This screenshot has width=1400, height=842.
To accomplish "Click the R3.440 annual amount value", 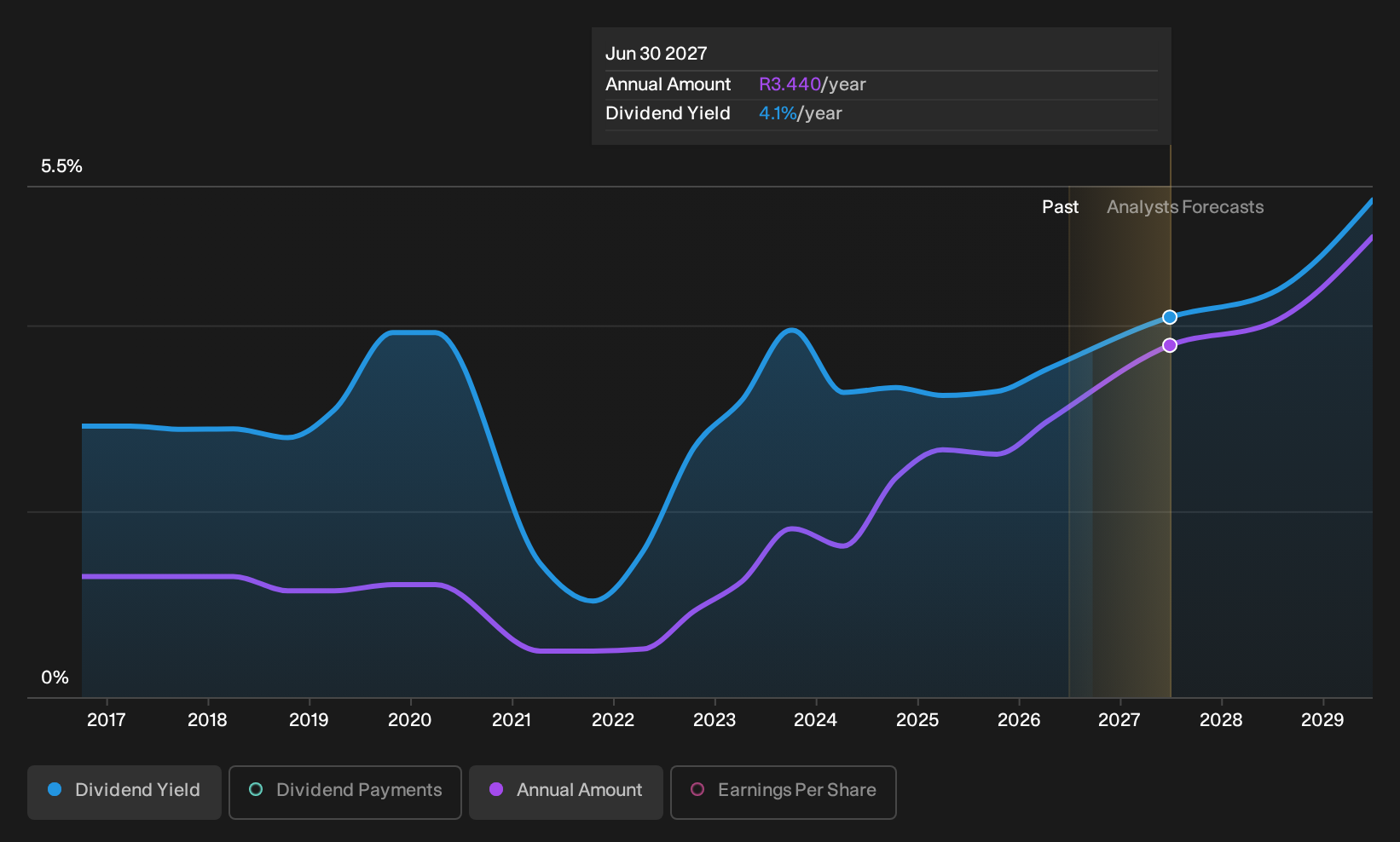I will [x=790, y=84].
